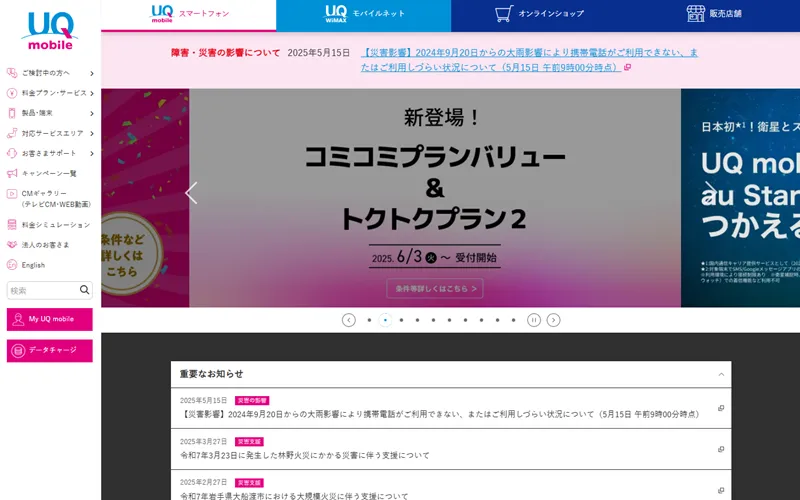The image size is (800, 500).
Task: Open the オンラインショップ tab
Action: [x=538, y=15]
